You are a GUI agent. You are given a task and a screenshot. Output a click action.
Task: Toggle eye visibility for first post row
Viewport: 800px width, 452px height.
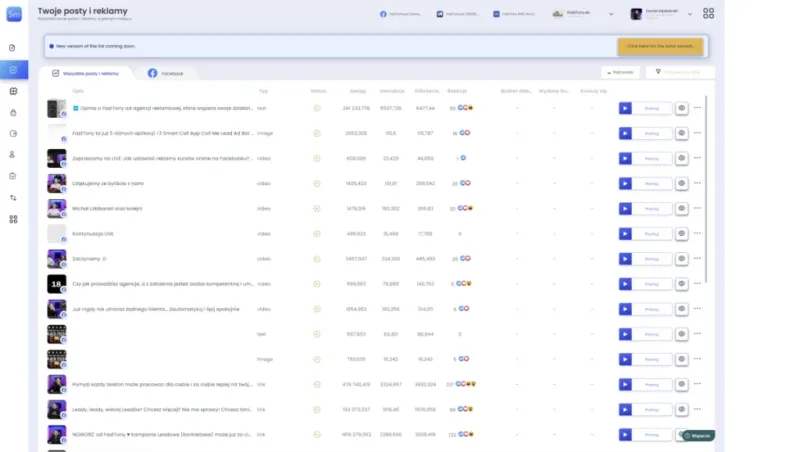click(x=681, y=107)
